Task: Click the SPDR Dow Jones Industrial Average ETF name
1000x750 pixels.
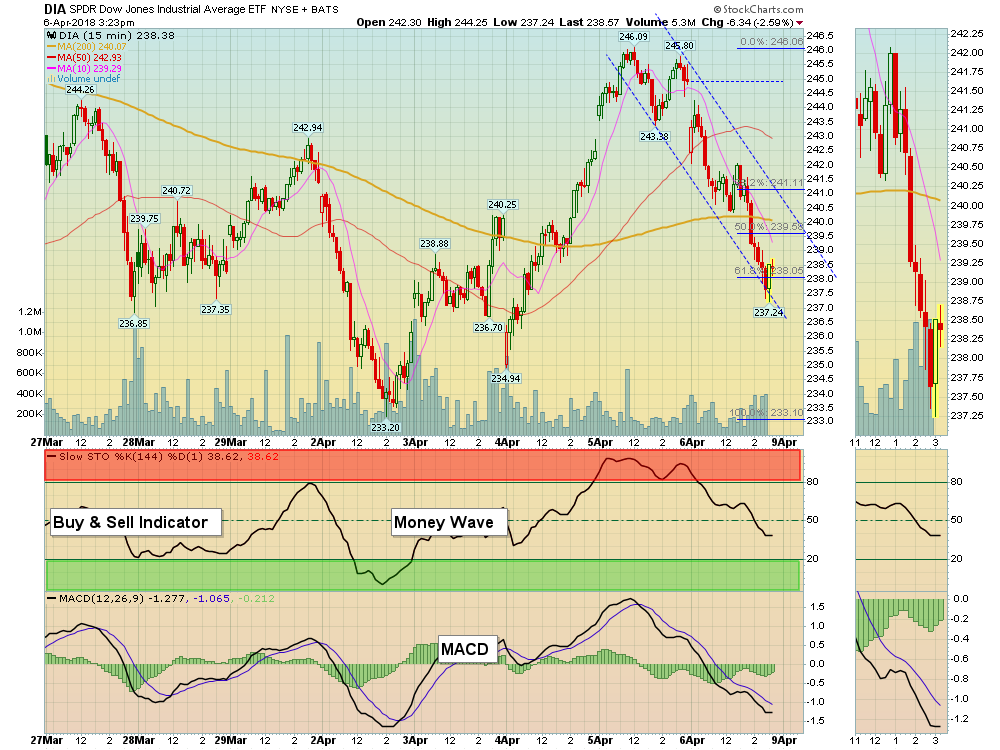Action: (167, 10)
